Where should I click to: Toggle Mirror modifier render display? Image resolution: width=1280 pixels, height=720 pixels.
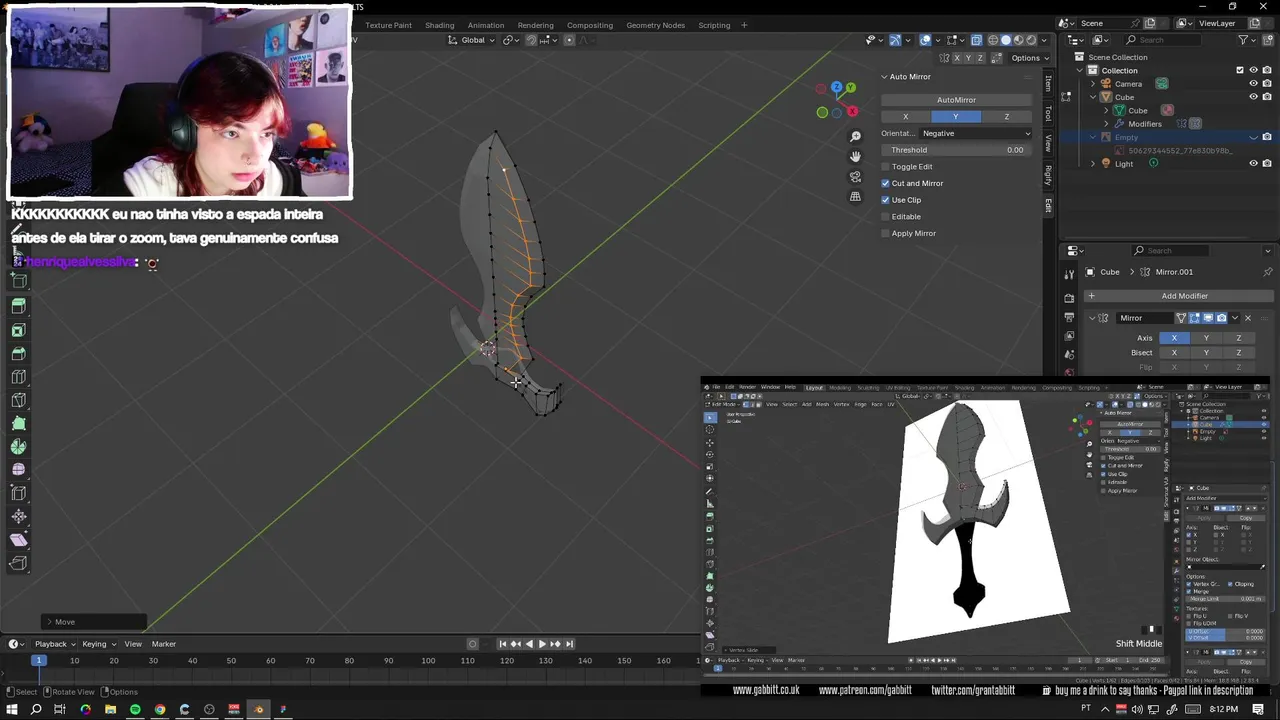tap(1221, 318)
